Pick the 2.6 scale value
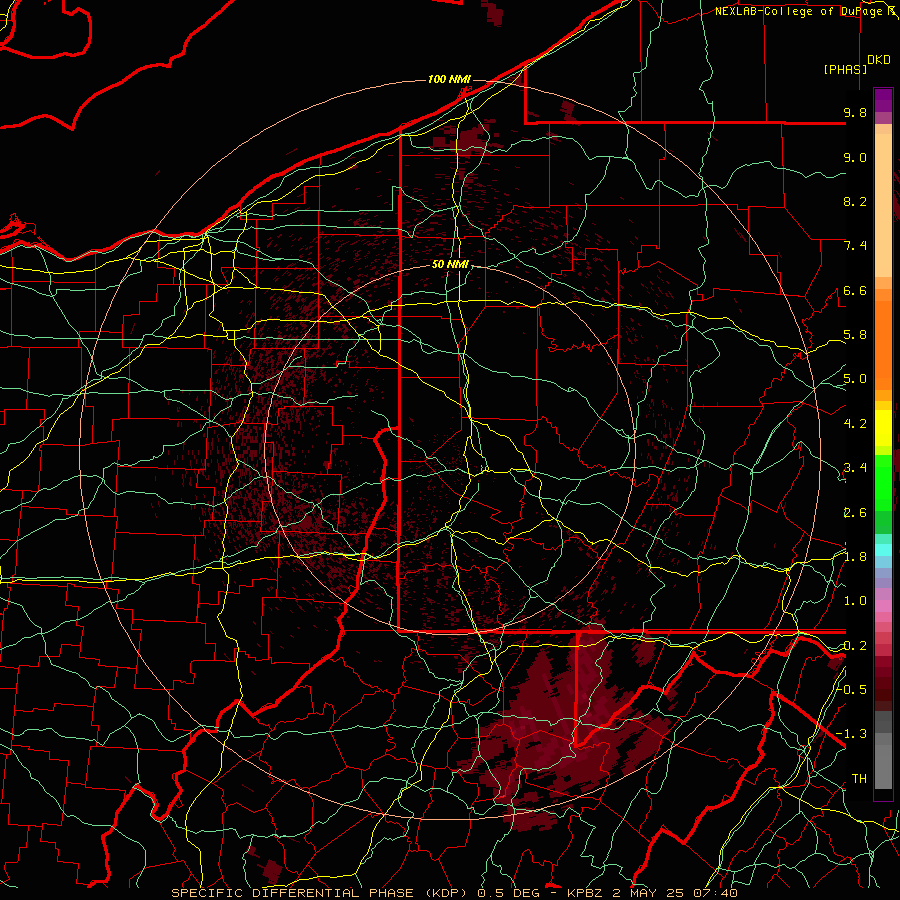900x900 pixels. (x=855, y=513)
